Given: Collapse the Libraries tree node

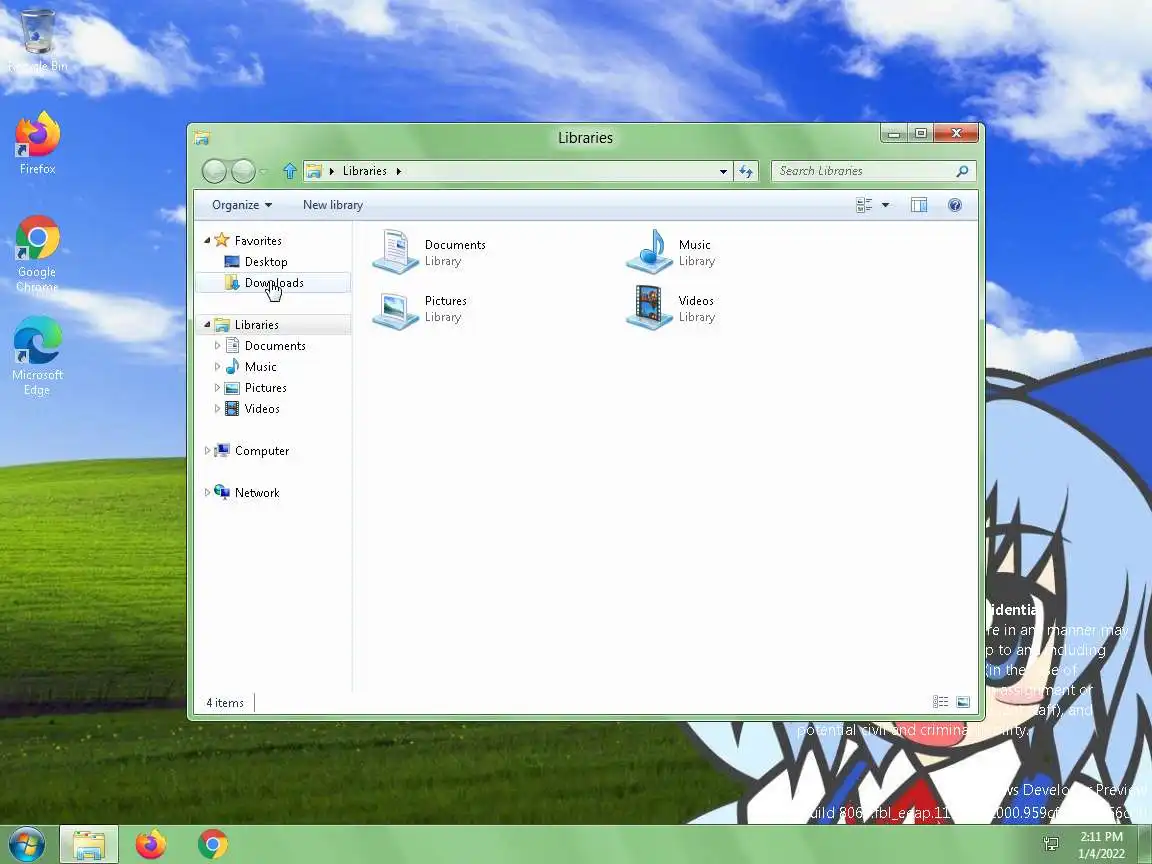Looking at the screenshot, I should 207,324.
